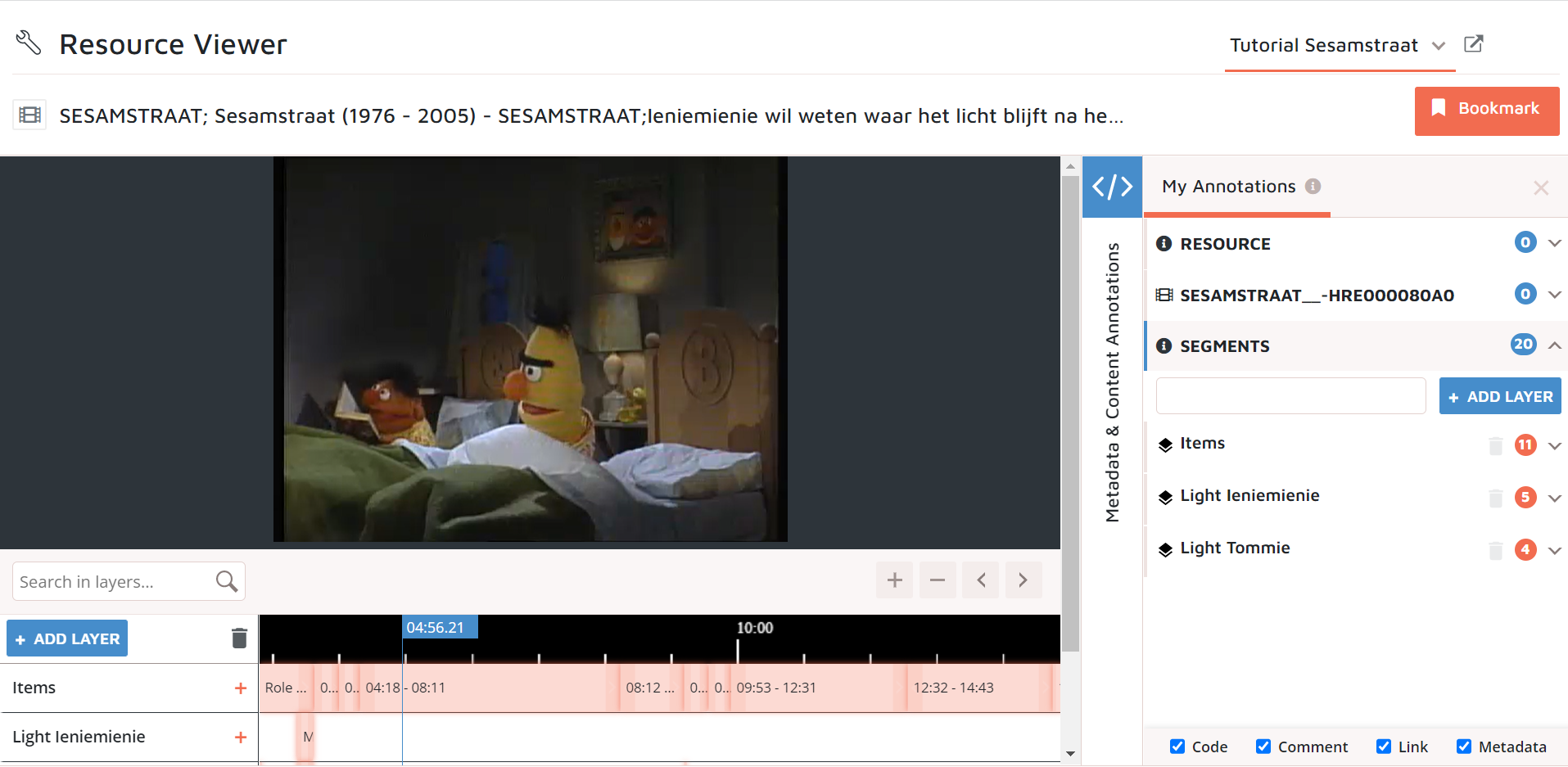Click the magnifier icon in layer search
Viewport: 1568px width, 767px height.
coord(227,581)
